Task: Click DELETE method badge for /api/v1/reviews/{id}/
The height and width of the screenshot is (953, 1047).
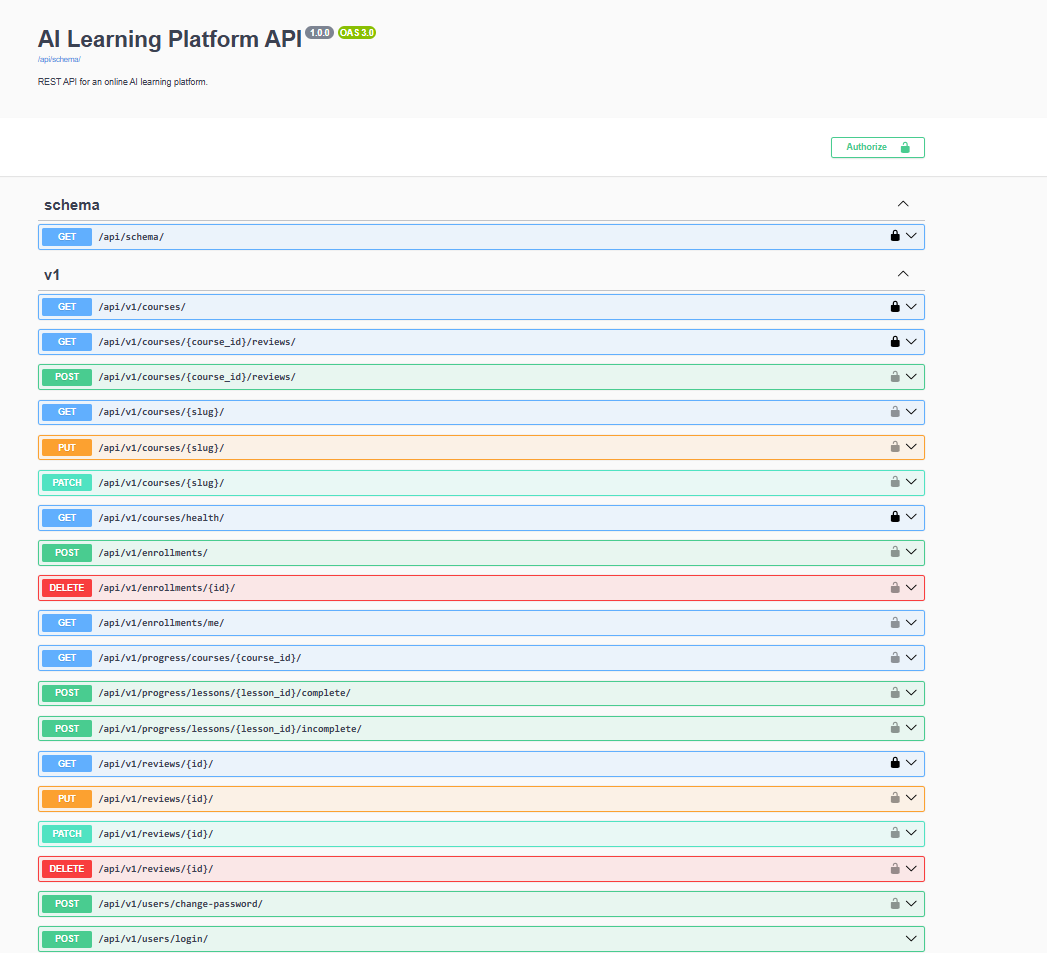Action: [67, 869]
